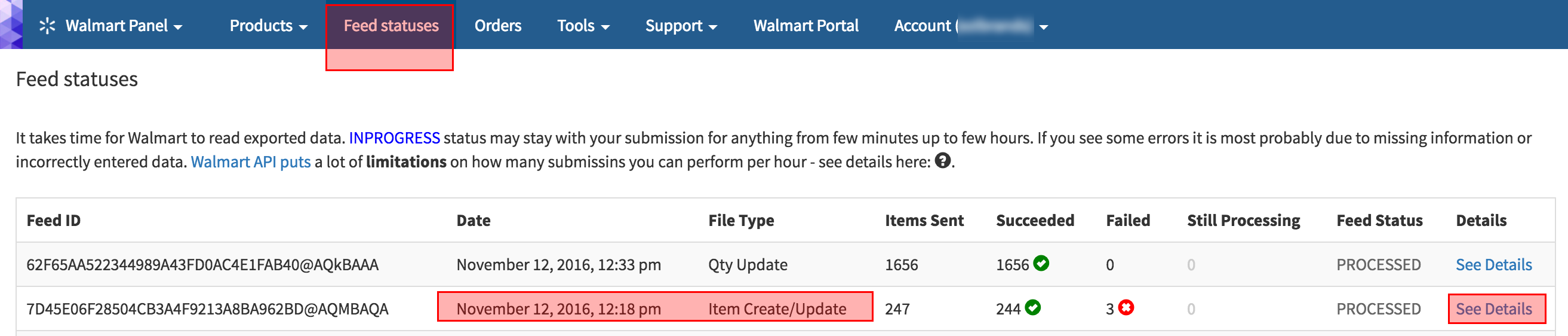The width and height of the screenshot is (1568, 336).
Task: Click the purple logo at top-left corner
Action: point(11,25)
